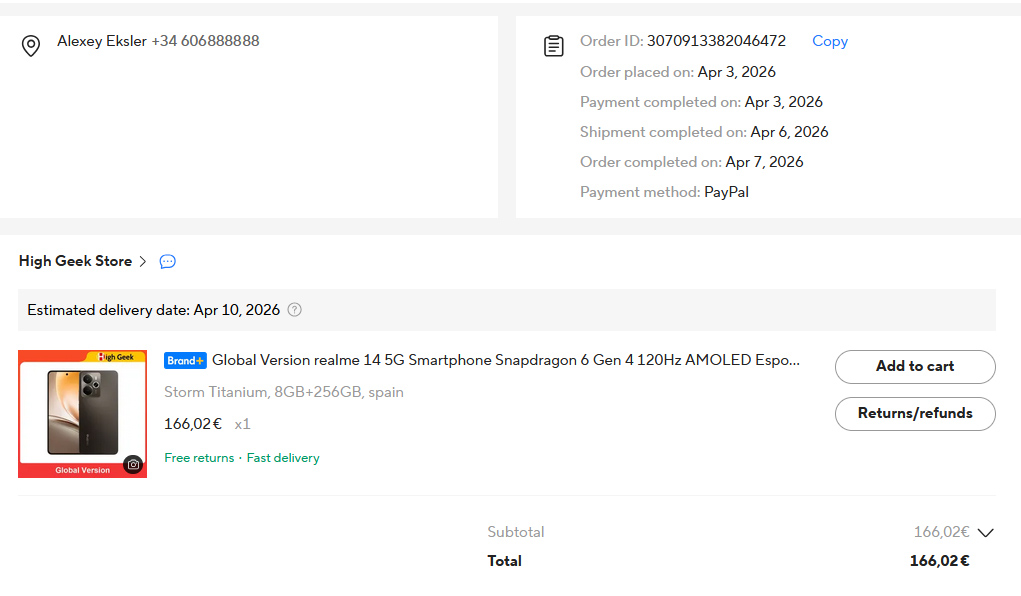The height and width of the screenshot is (596, 1021).
Task: Click the chevron beside High Geek Store
Action: [x=143, y=262]
